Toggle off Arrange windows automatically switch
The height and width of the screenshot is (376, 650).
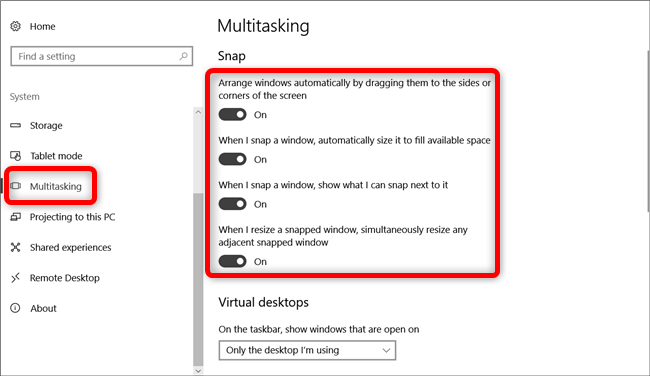click(233, 114)
